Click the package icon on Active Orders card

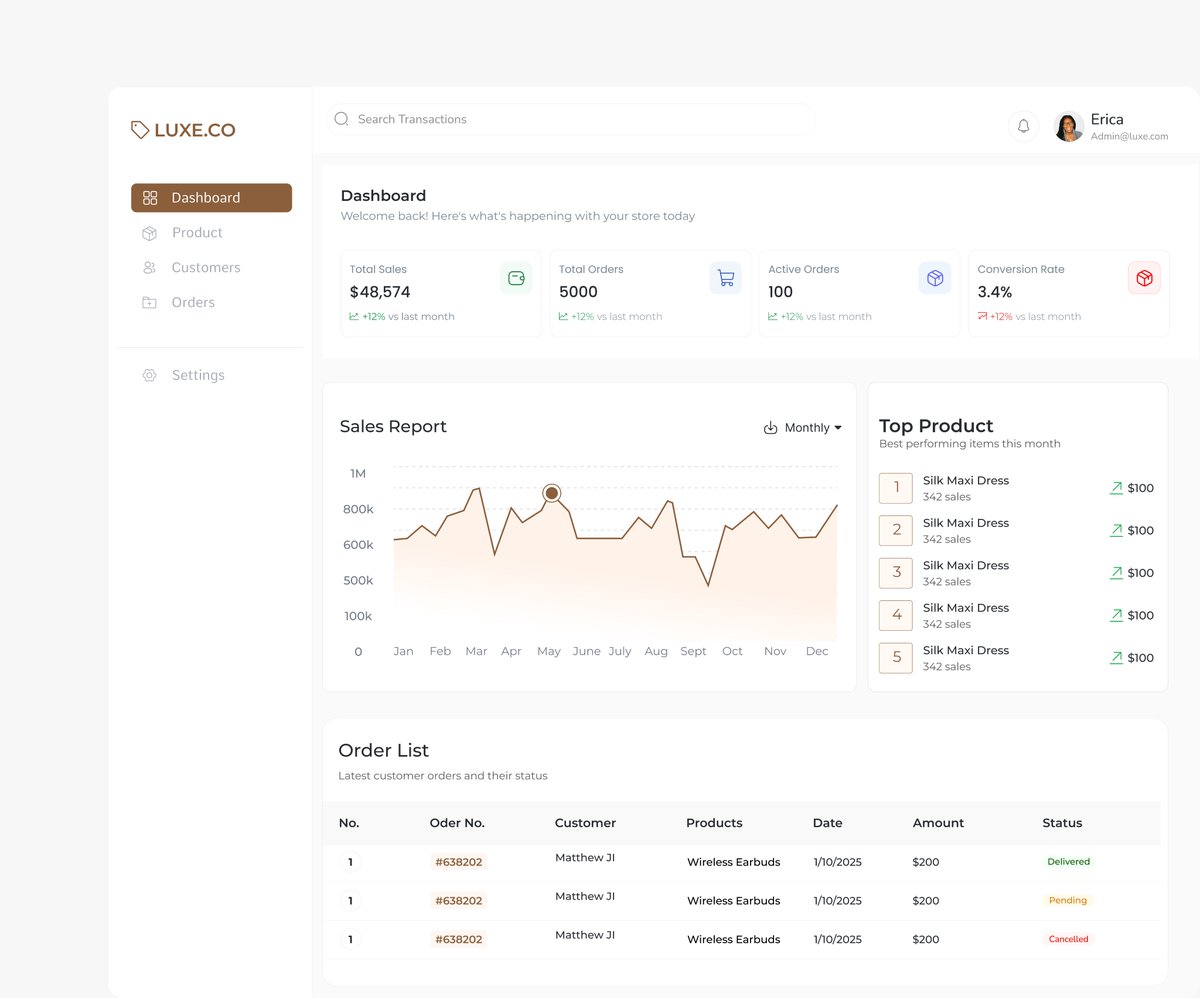click(935, 278)
